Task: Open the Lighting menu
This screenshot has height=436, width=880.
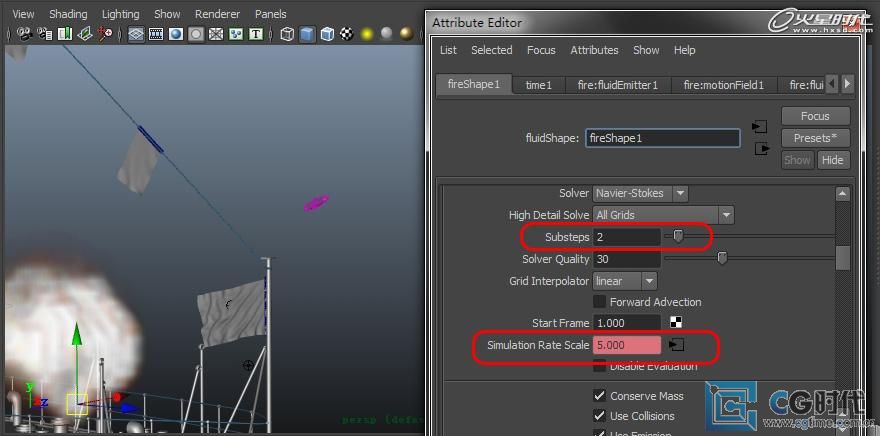Action: point(120,14)
